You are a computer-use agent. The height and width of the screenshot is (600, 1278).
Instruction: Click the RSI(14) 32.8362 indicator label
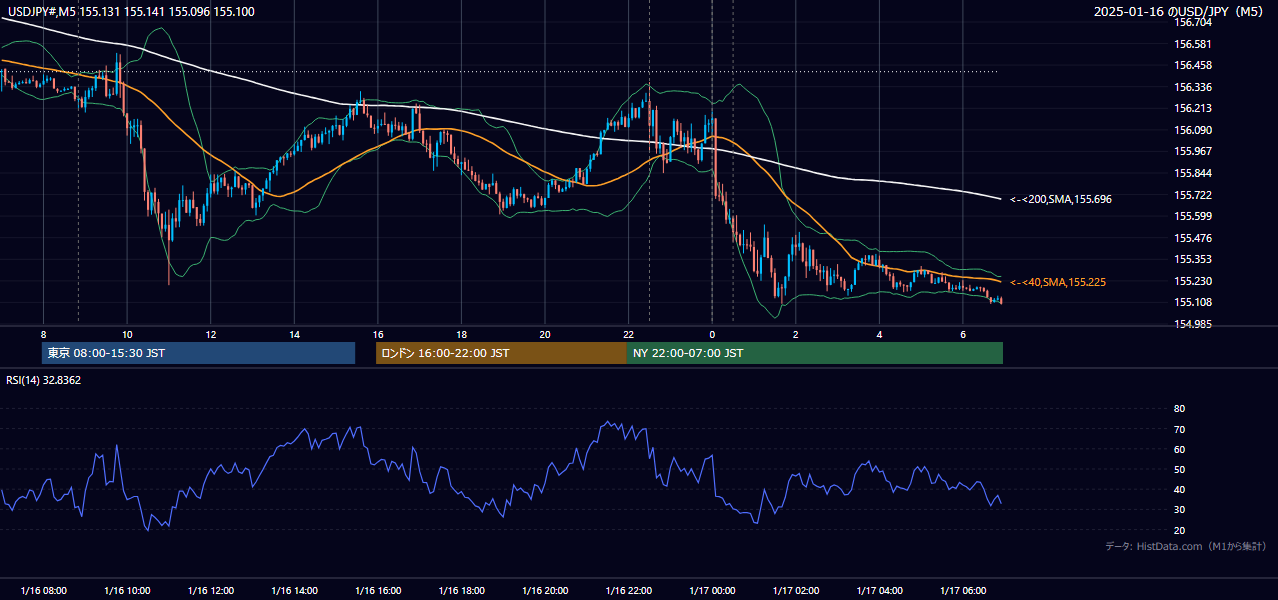click(x=44, y=380)
